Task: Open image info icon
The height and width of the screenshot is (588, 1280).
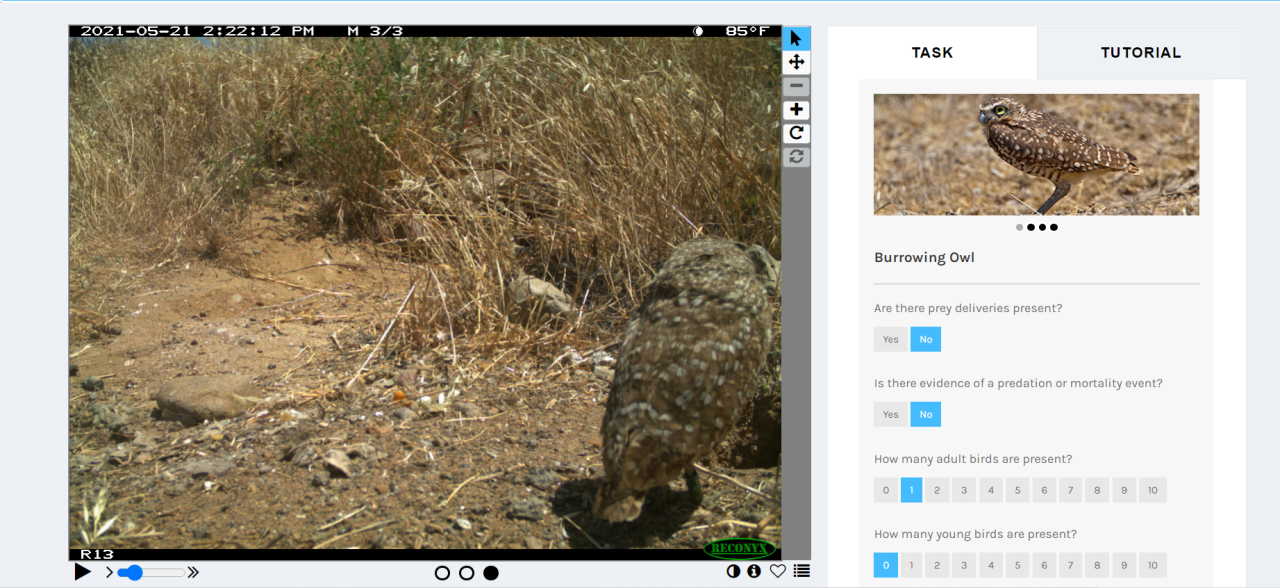Action: click(754, 571)
